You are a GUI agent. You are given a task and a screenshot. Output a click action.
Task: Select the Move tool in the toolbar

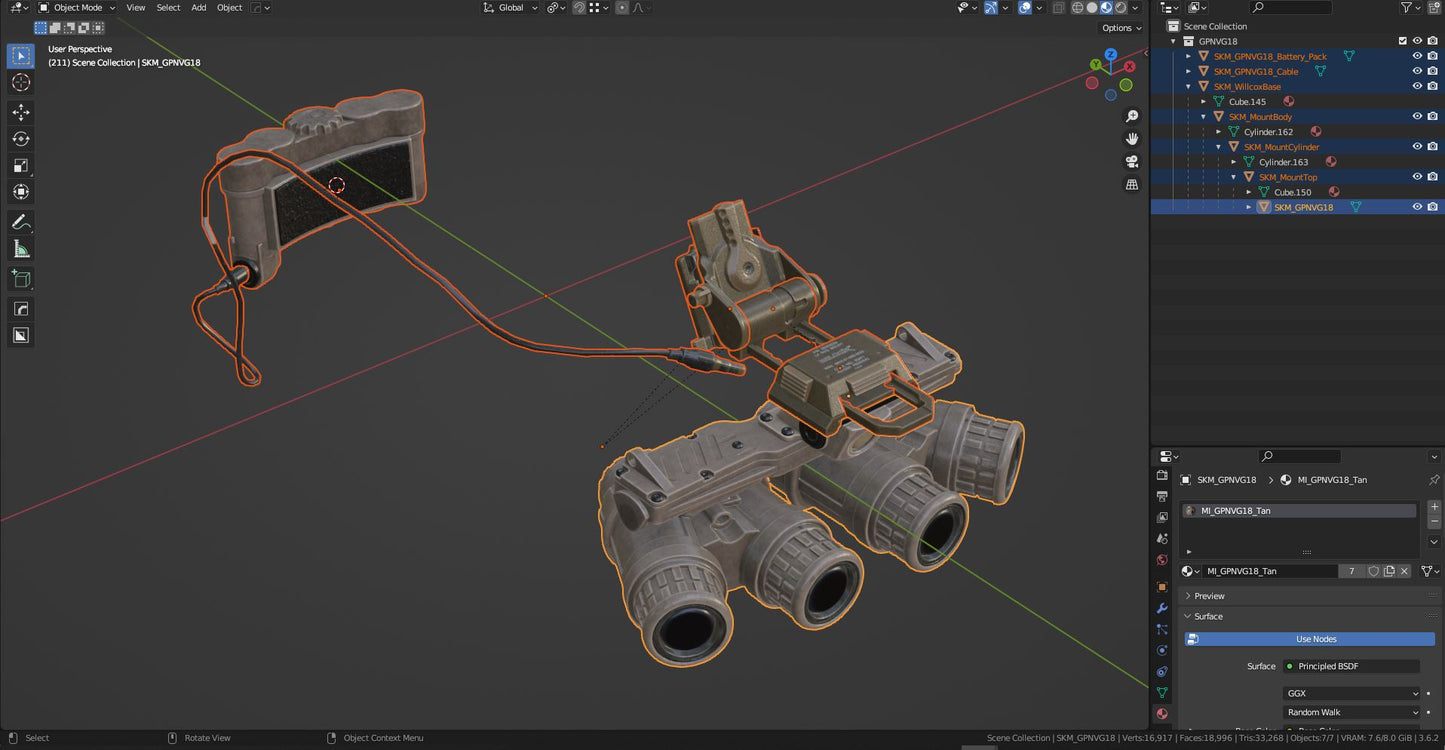pyautogui.click(x=20, y=112)
